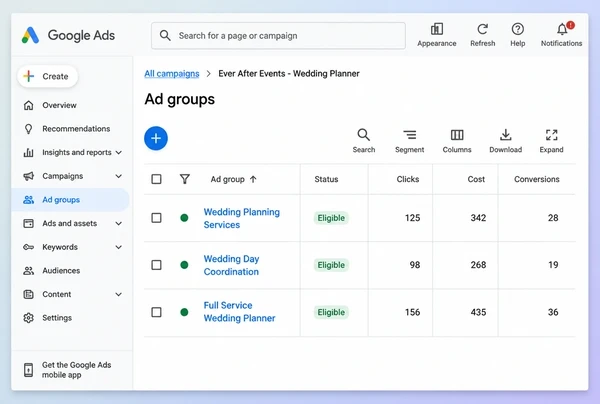Screen dimensions: 600x404
Task: Open Full Service Wedding Planner ad group
Action: click(239, 312)
